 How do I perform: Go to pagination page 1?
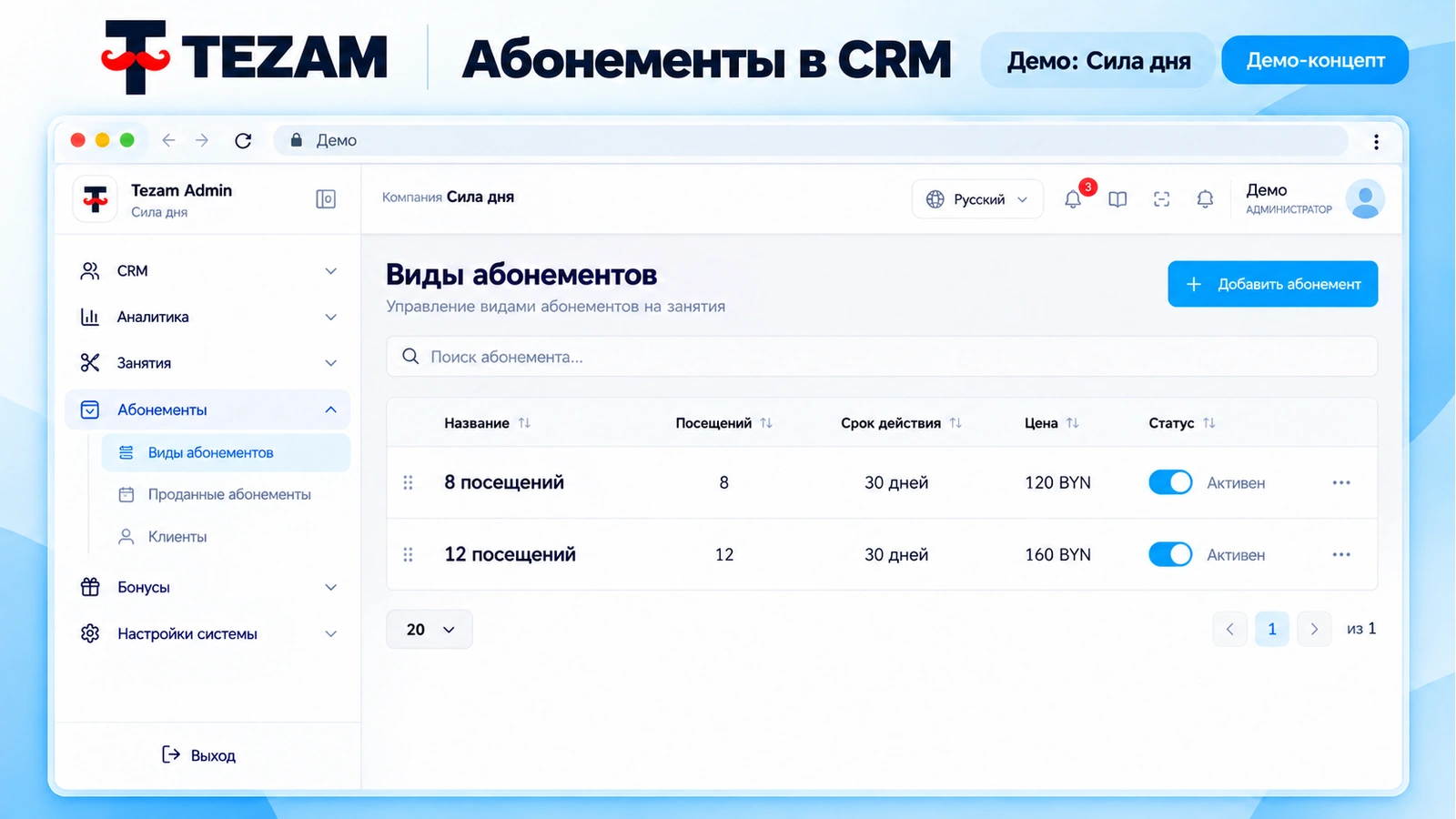coord(1272,629)
